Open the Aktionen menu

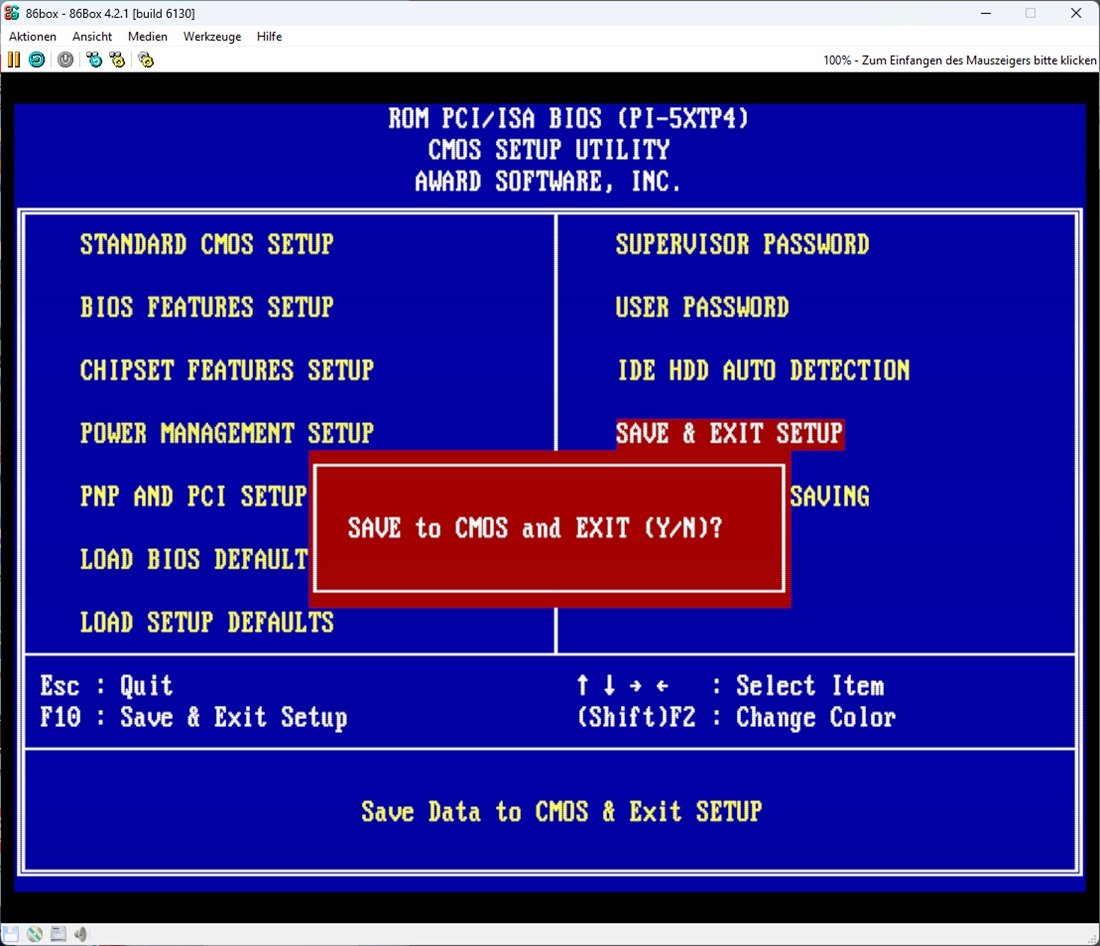tap(33, 37)
